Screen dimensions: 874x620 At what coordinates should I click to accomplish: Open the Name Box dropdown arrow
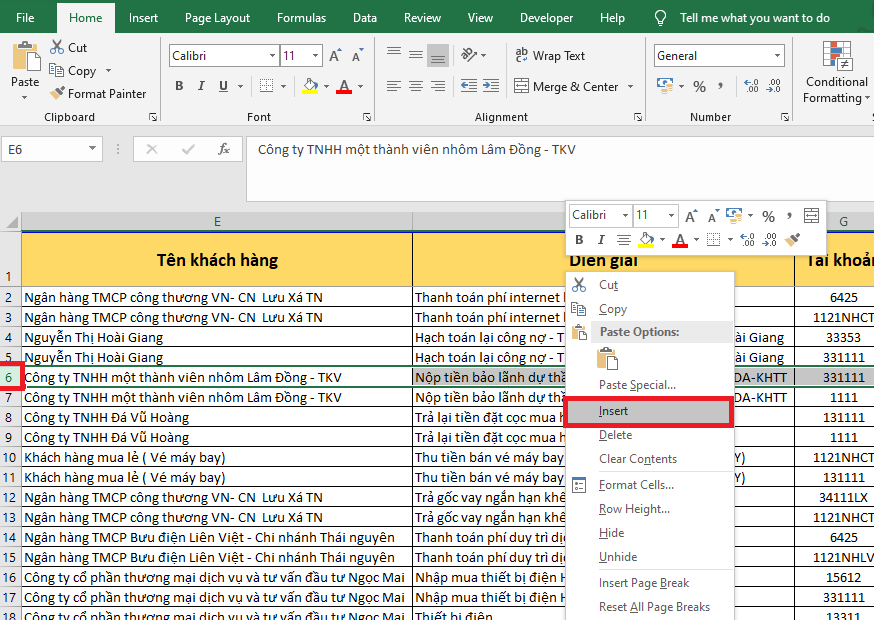click(x=93, y=149)
